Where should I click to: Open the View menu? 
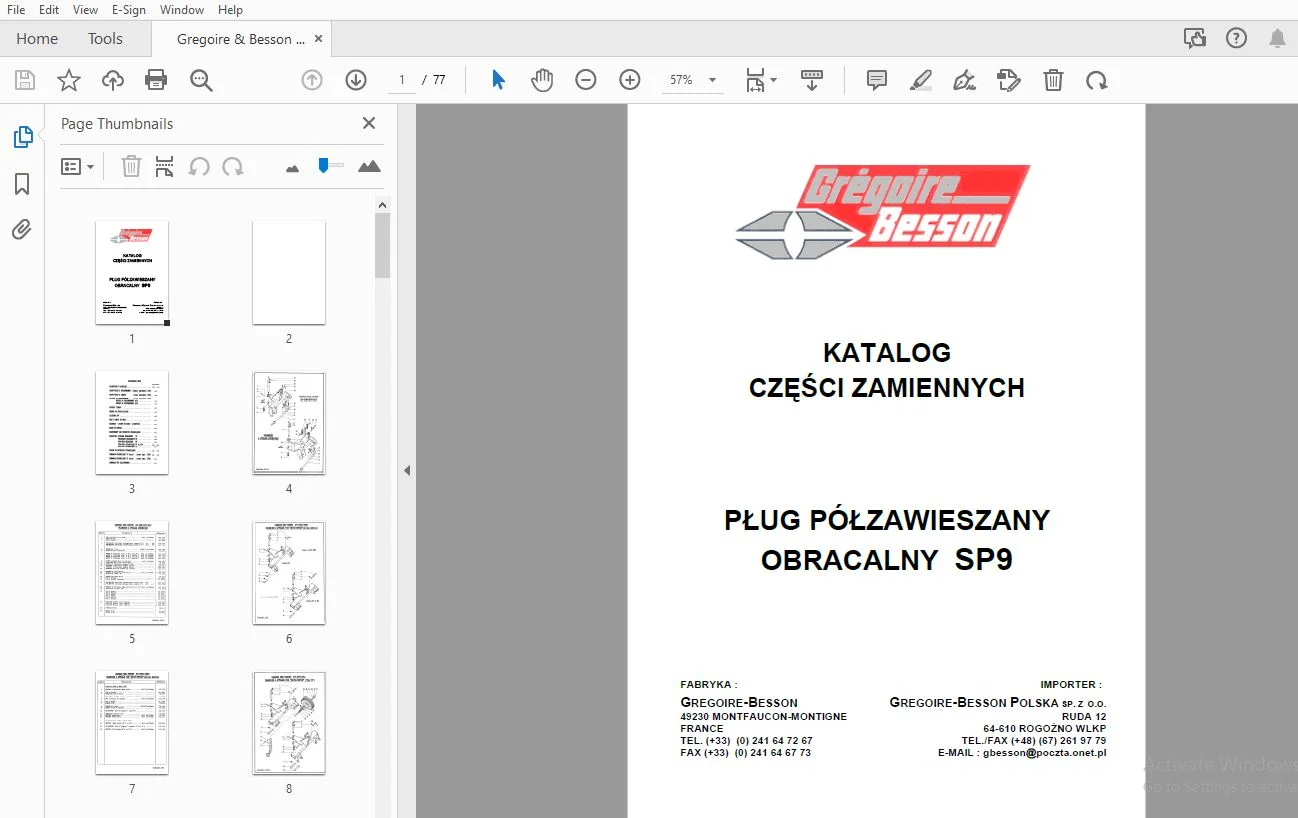pyautogui.click(x=86, y=10)
